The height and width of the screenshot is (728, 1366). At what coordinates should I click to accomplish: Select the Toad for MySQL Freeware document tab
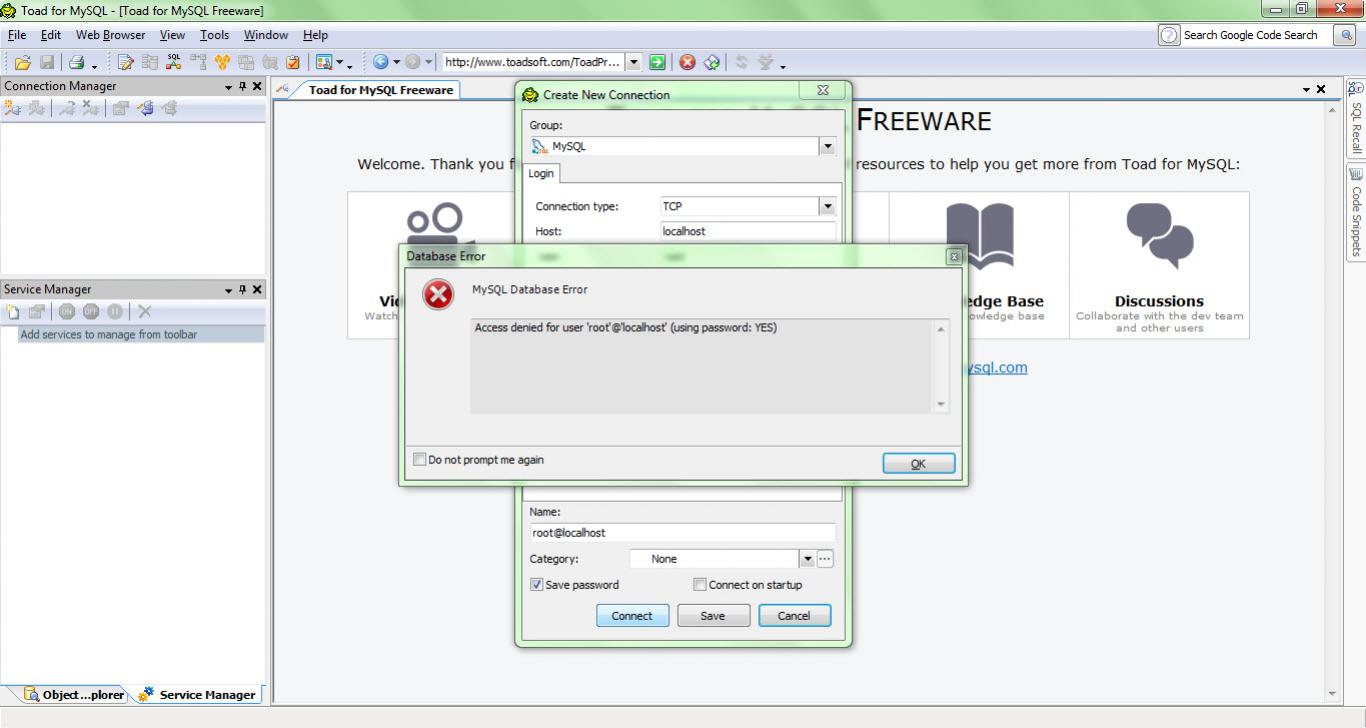click(x=379, y=90)
